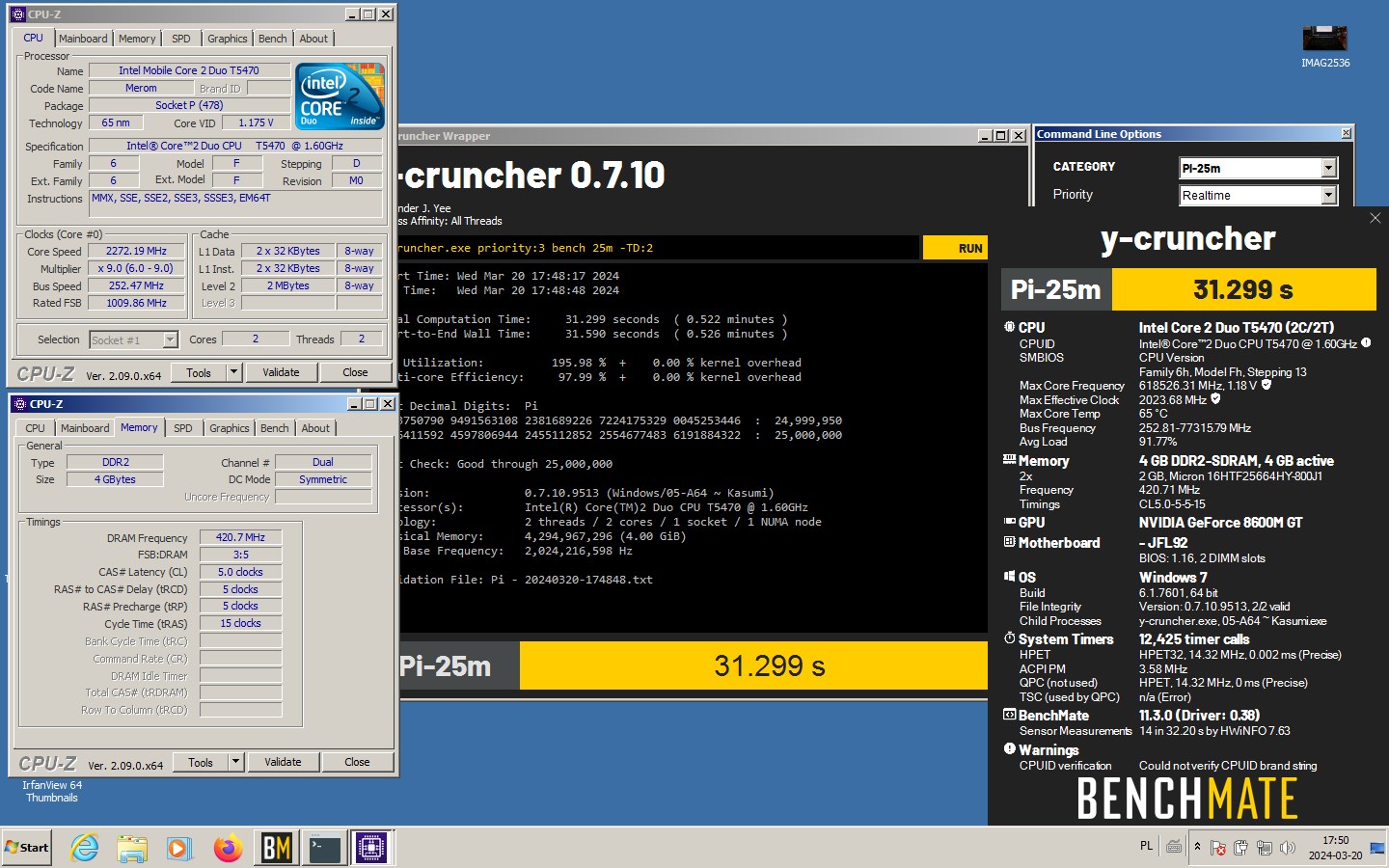Click the DRAM Frequency value 420.7 MHz
1389x868 pixels.
(x=240, y=537)
